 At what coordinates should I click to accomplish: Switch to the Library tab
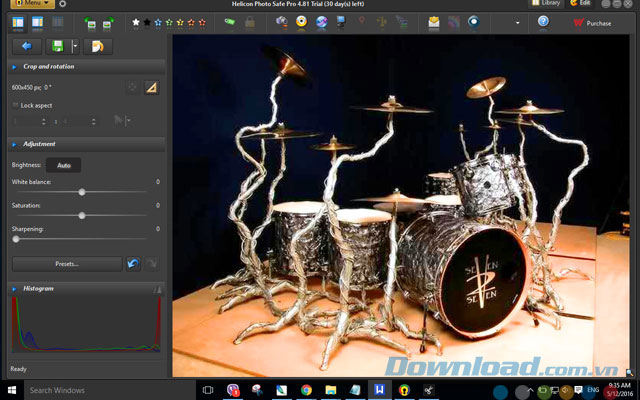tap(547, 4)
